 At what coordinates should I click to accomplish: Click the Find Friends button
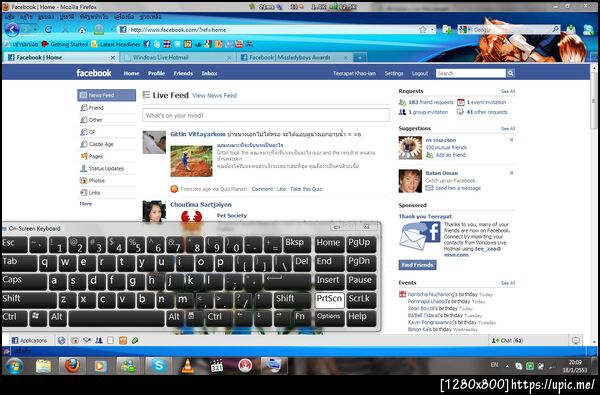tap(417, 265)
